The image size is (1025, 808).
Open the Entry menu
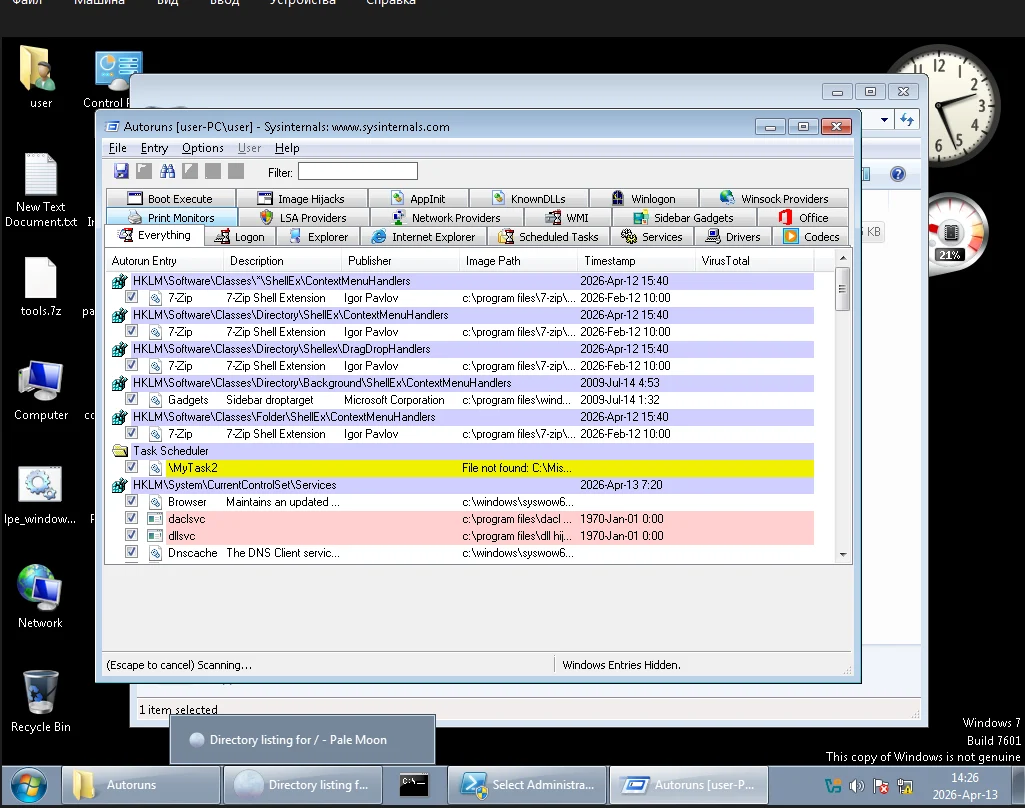pyautogui.click(x=154, y=148)
